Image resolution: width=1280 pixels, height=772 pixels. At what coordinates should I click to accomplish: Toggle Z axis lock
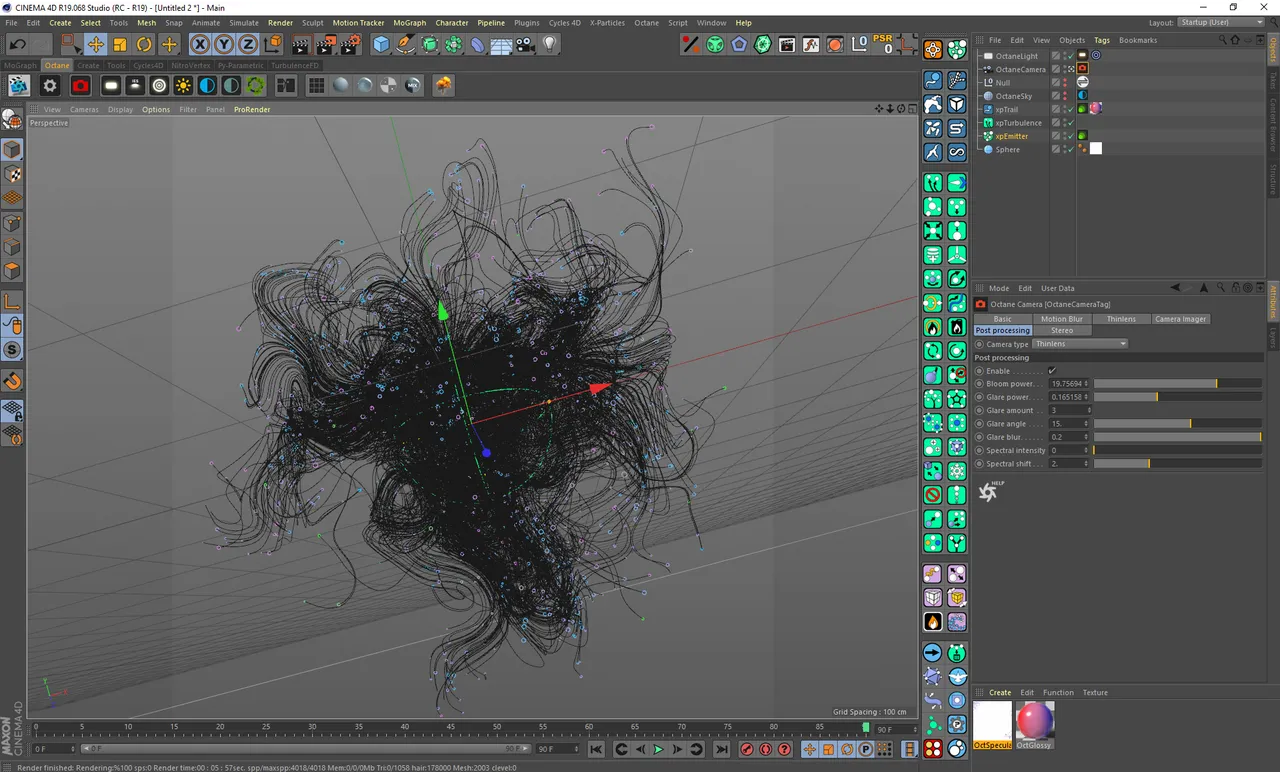248,44
